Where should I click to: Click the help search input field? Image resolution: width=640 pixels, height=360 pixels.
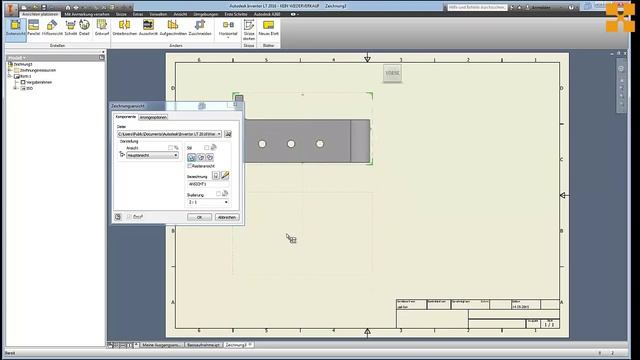click(477, 7)
